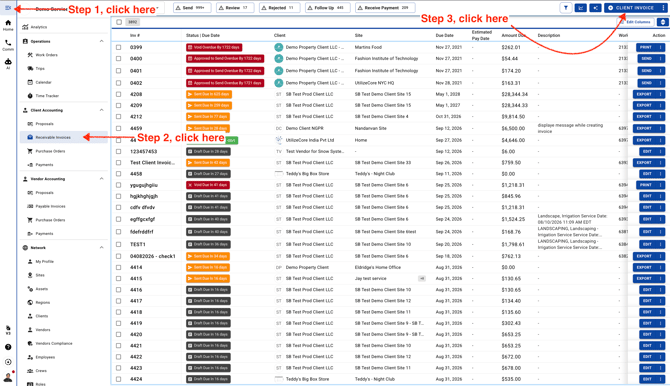The image size is (670, 386).
Task: Open Assets under Network
Action: pyautogui.click(x=41, y=289)
